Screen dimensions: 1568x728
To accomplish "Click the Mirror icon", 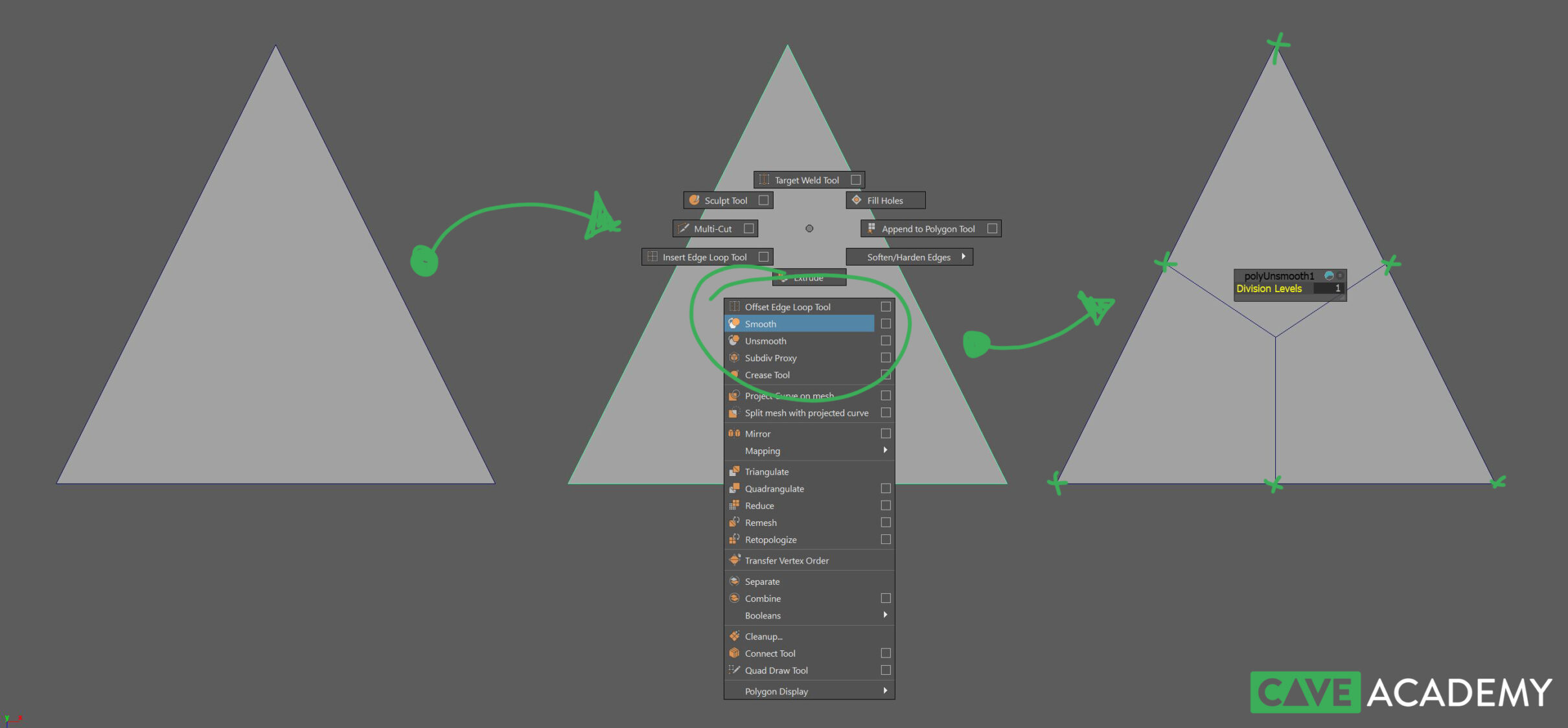I will pyautogui.click(x=734, y=433).
